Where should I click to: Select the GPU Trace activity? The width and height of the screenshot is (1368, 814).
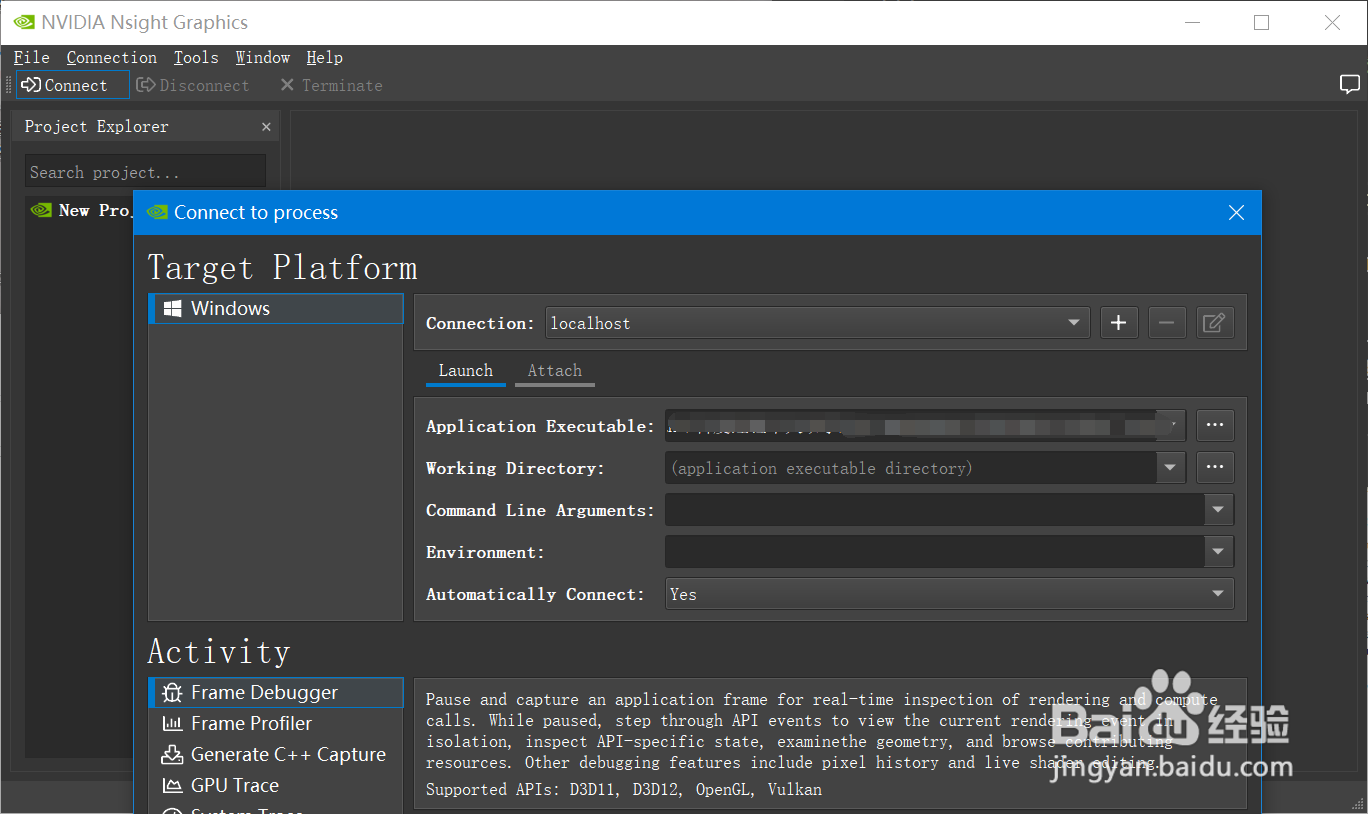tap(276, 785)
